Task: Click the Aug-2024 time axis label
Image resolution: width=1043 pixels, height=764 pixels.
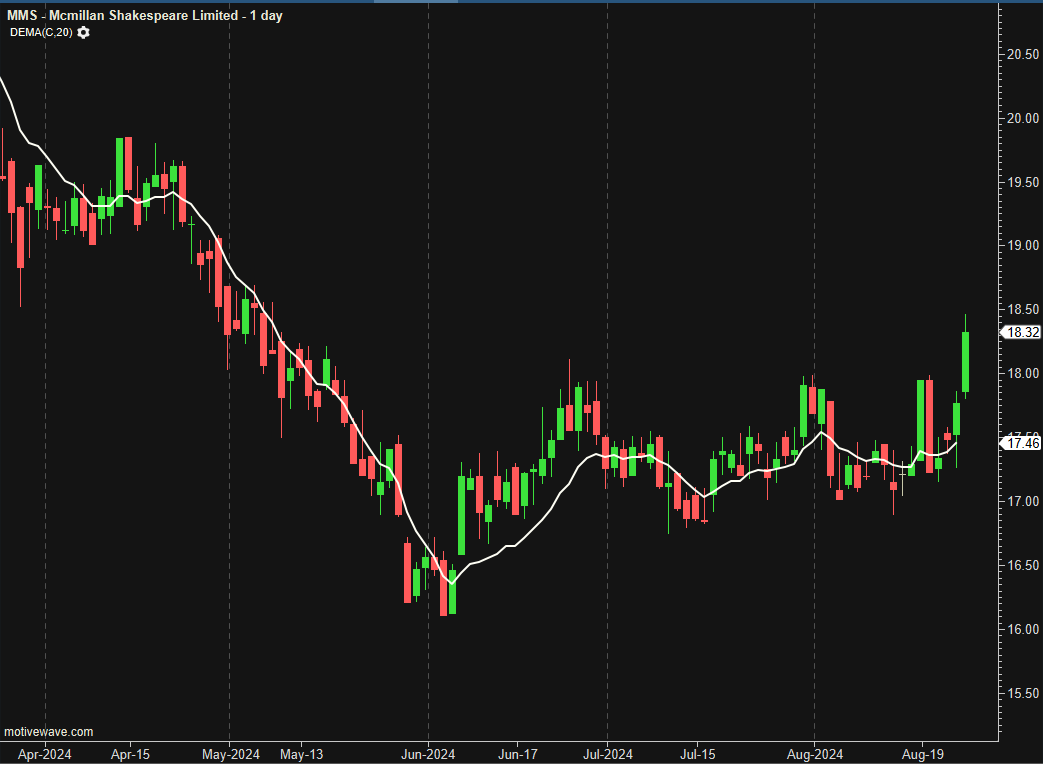Action: pyautogui.click(x=814, y=753)
